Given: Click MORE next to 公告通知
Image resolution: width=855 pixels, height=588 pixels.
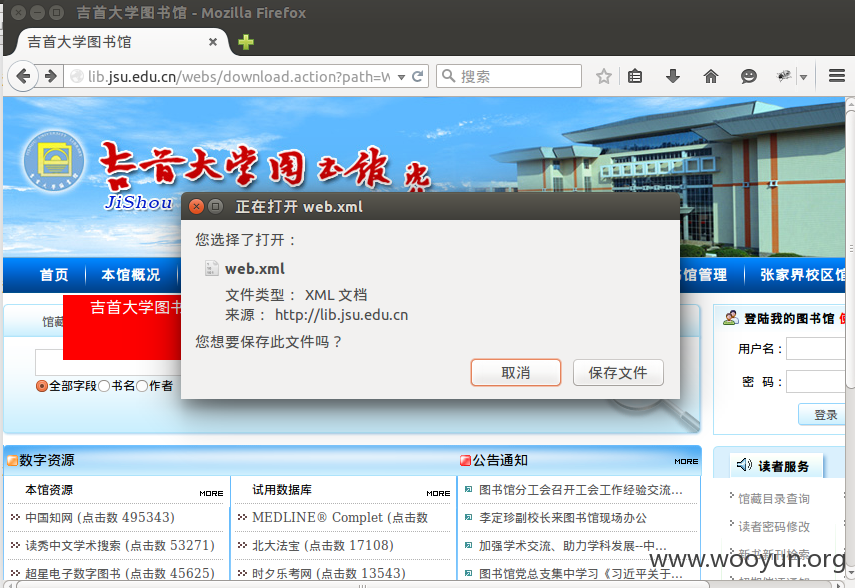Looking at the screenshot, I should (x=686, y=461).
